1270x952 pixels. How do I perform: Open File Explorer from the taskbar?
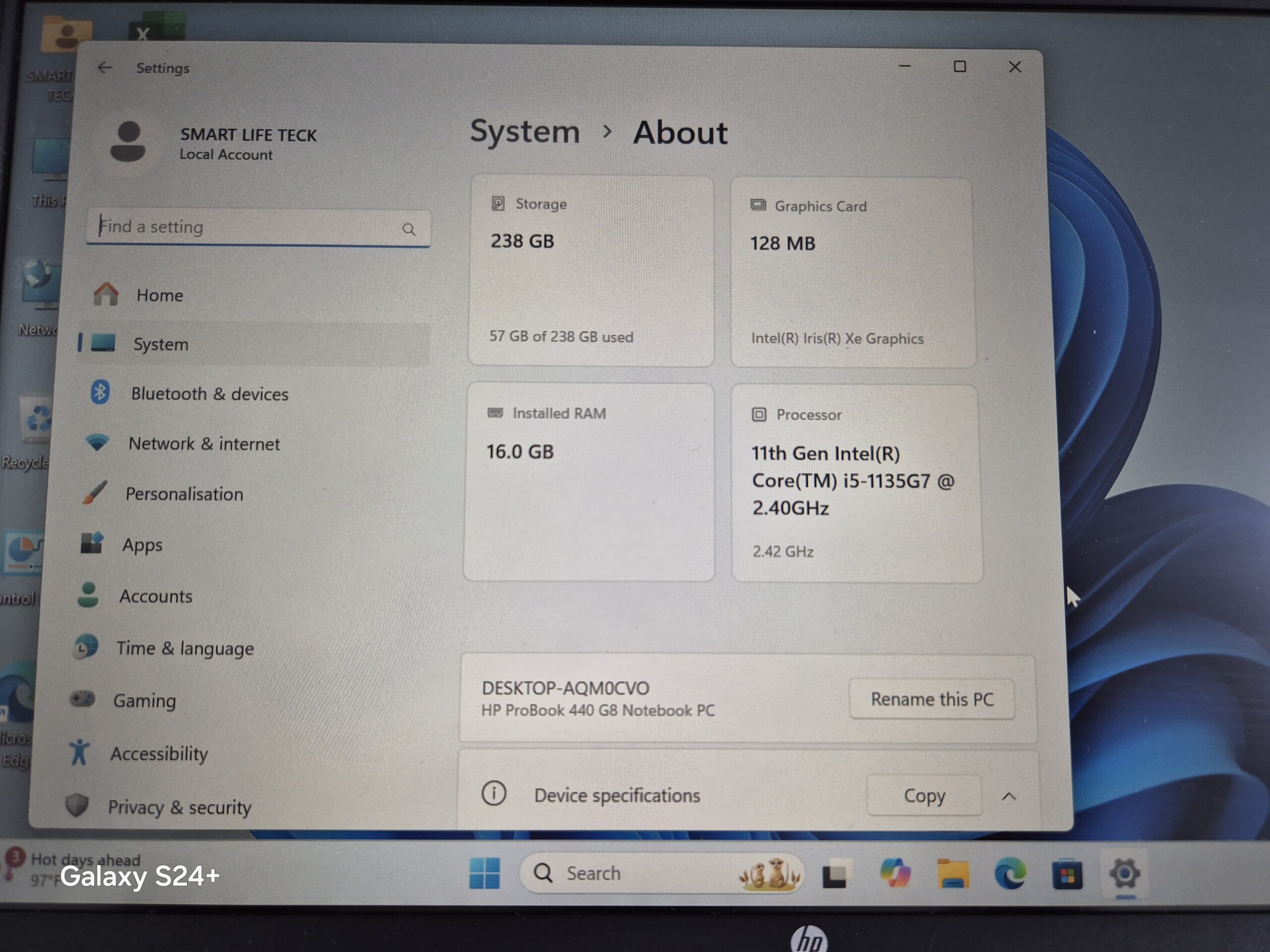[x=953, y=872]
